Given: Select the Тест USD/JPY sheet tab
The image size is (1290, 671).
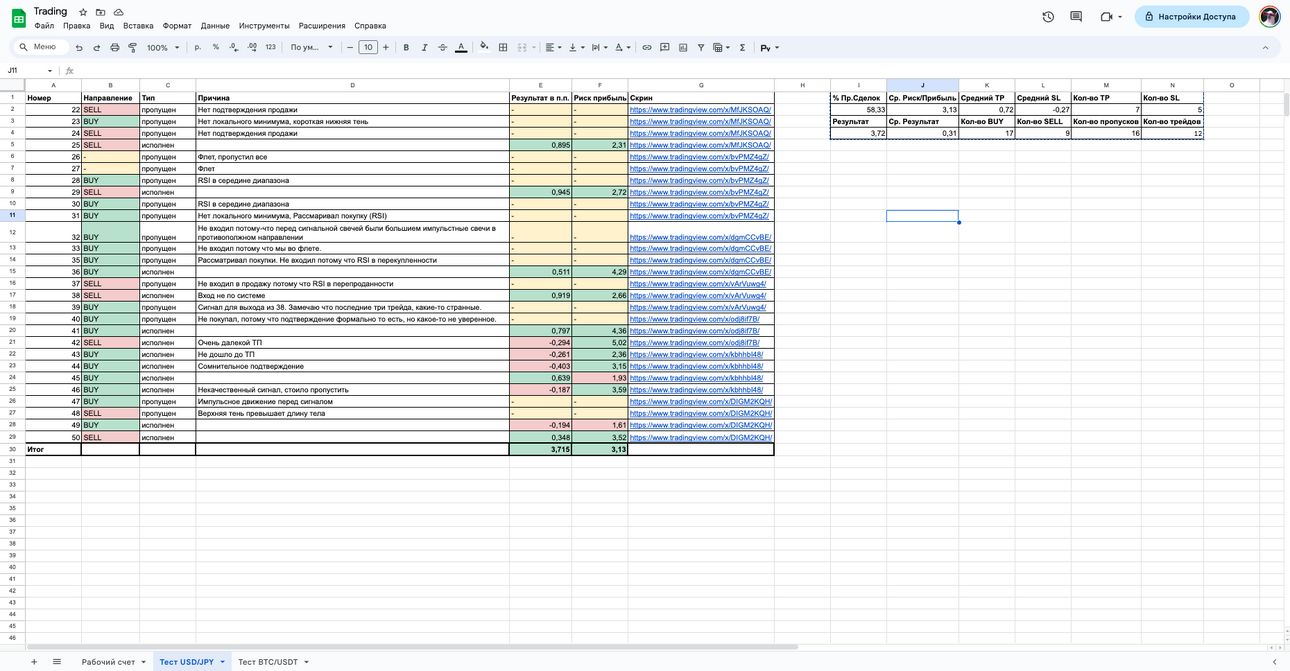Looking at the screenshot, I should (192, 662).
